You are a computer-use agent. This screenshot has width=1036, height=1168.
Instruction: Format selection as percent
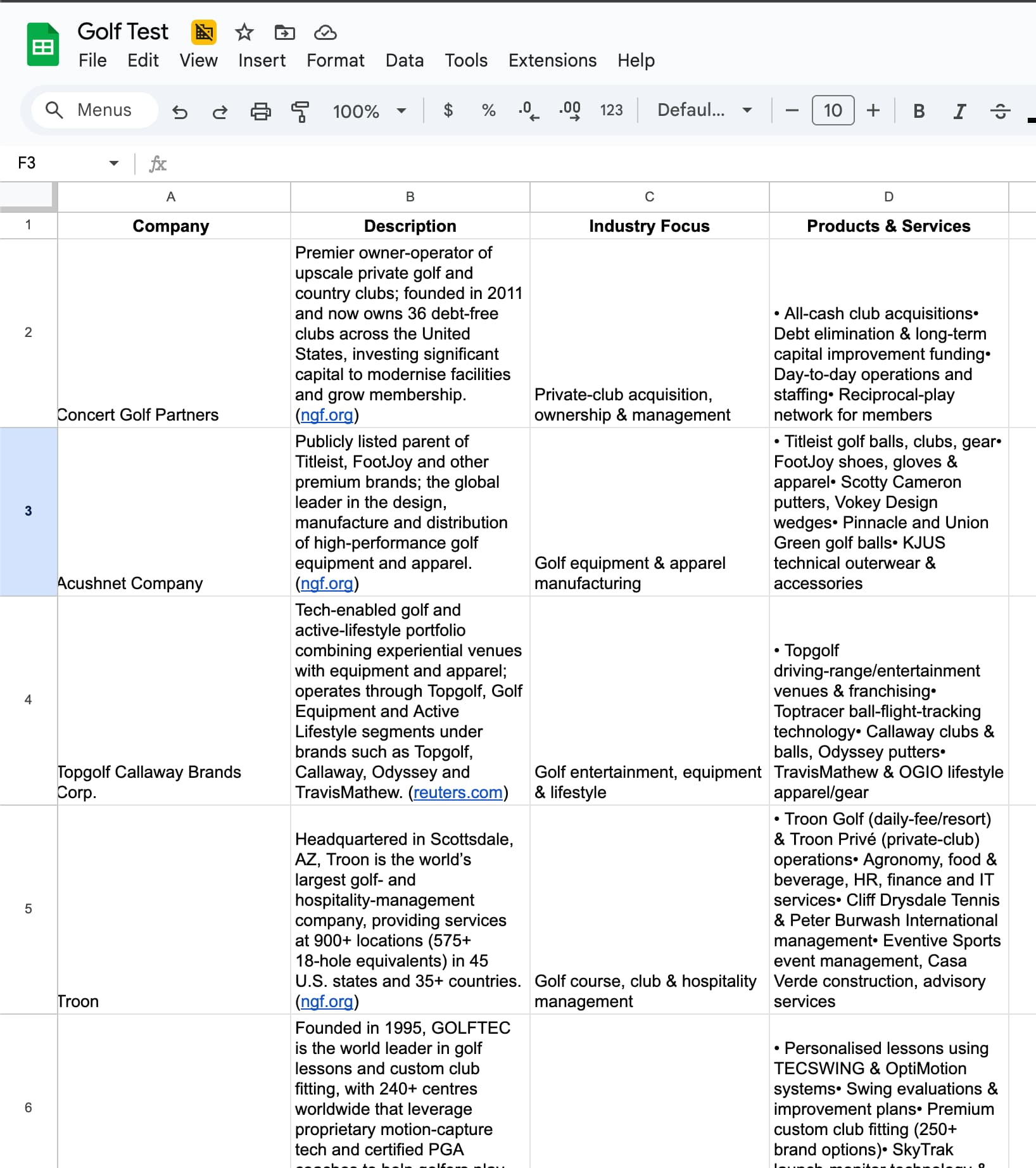click(x=488, y=111)
